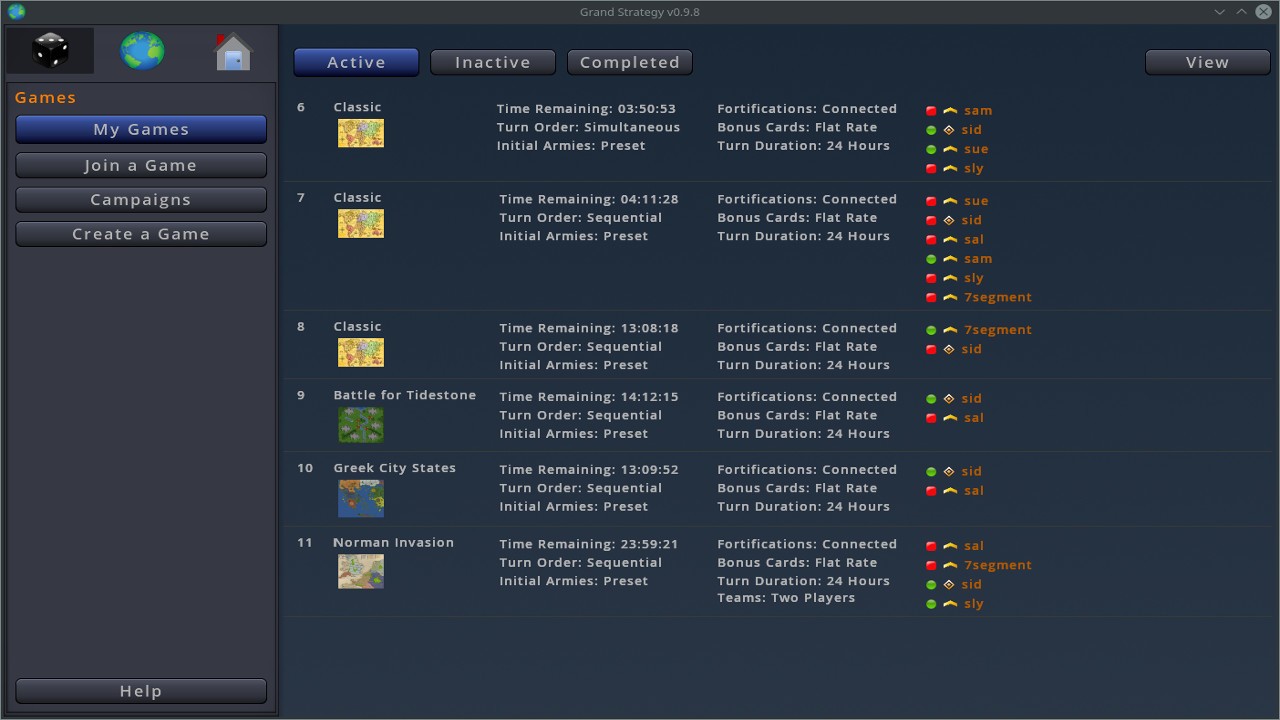Click the Battle for Tidestone map thumbnail
The height and width of the screenshot is (720, 1280).
[x=361, y=425]
